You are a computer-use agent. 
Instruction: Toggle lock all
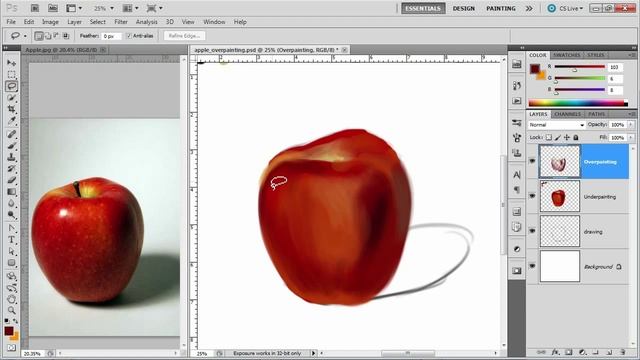click(576, 138)
